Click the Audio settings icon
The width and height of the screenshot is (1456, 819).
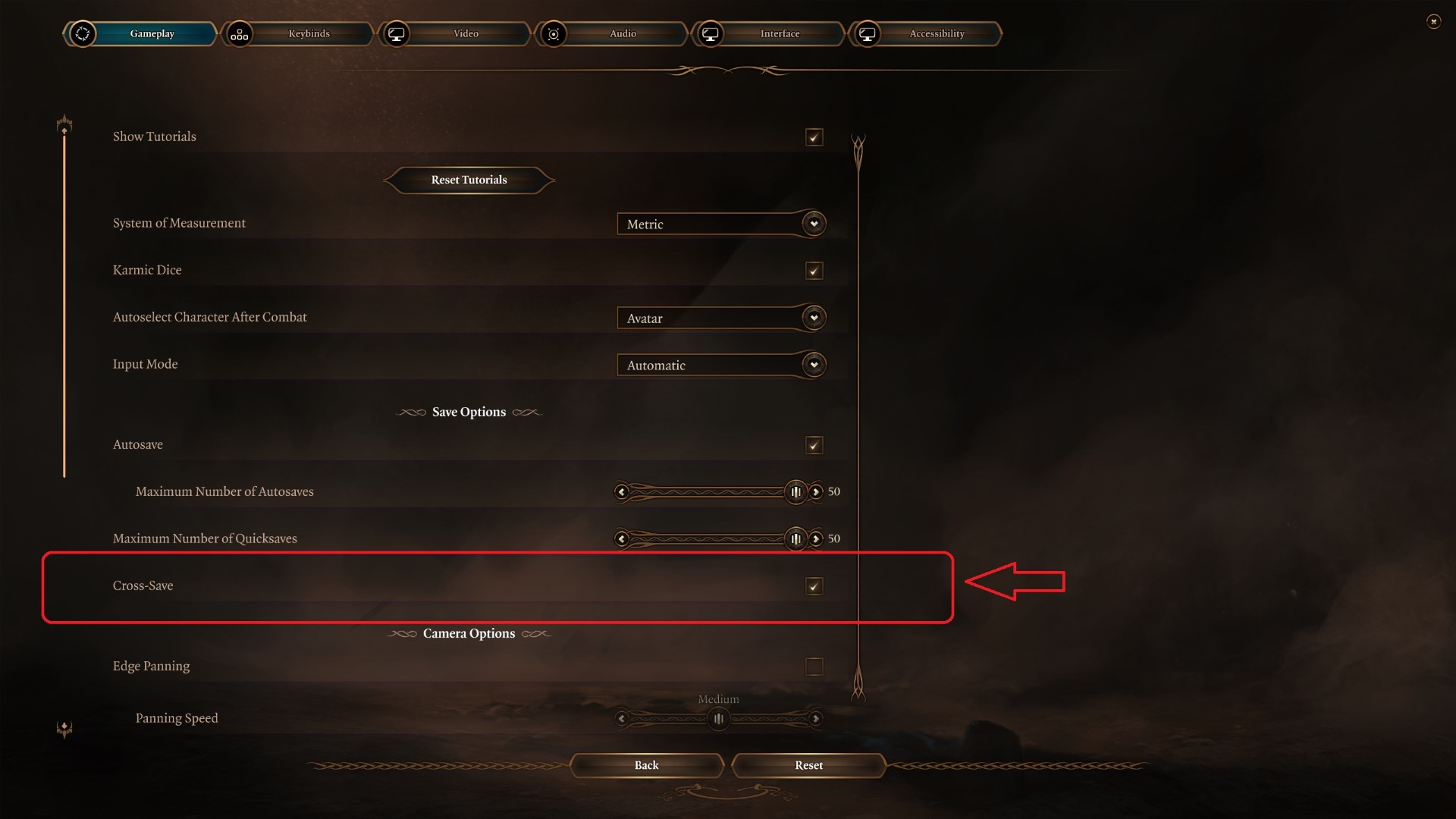coord(554,33)
